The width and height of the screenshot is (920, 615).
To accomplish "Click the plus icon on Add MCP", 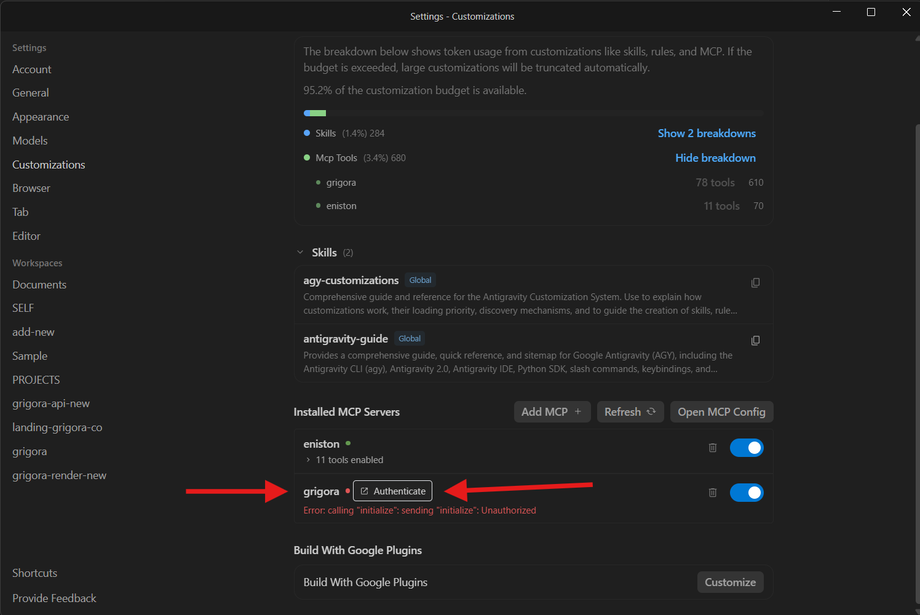I will tap(578, 412).
